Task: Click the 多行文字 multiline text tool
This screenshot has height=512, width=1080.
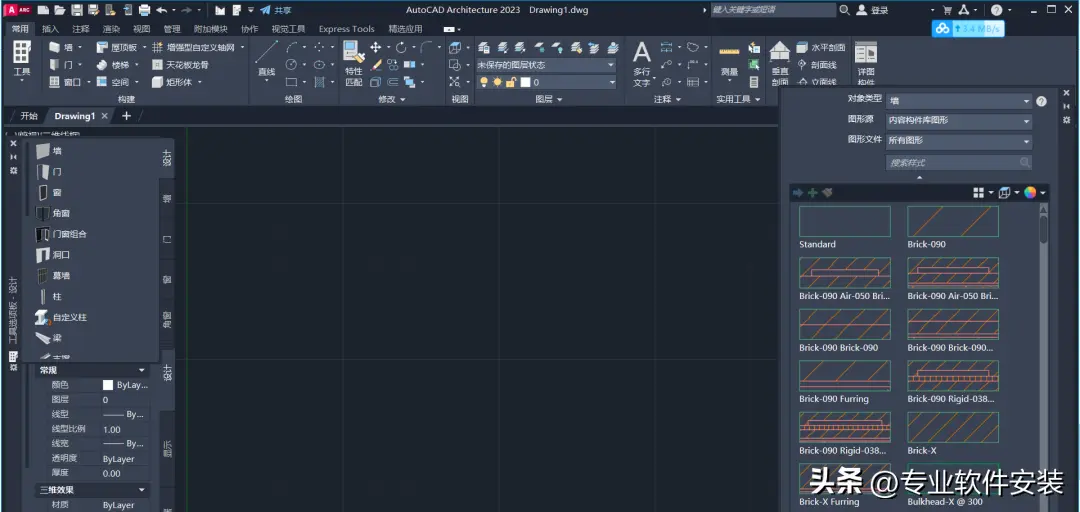Action: coord(641,63)
